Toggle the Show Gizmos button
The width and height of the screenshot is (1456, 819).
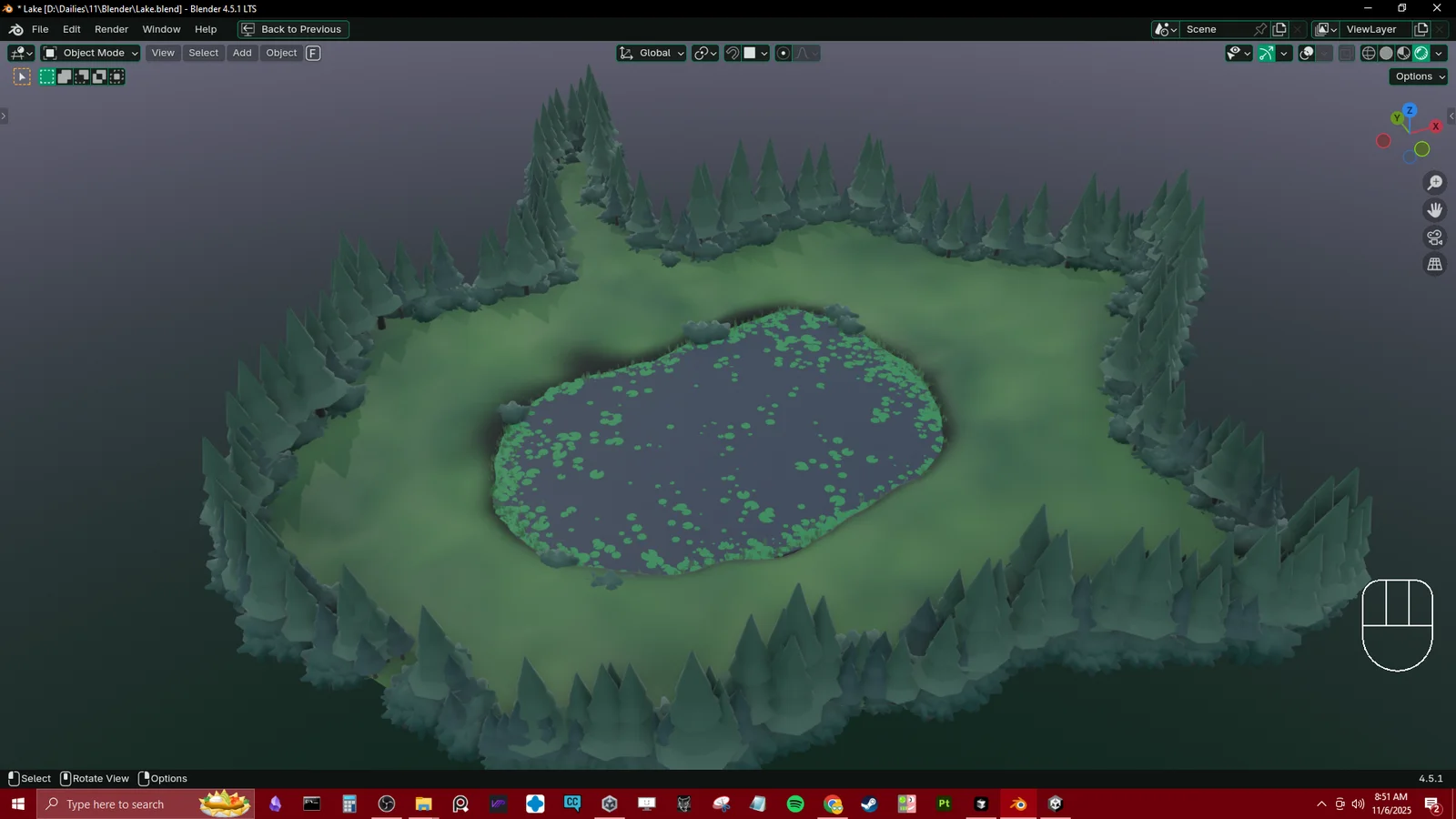coord(1266,53)
